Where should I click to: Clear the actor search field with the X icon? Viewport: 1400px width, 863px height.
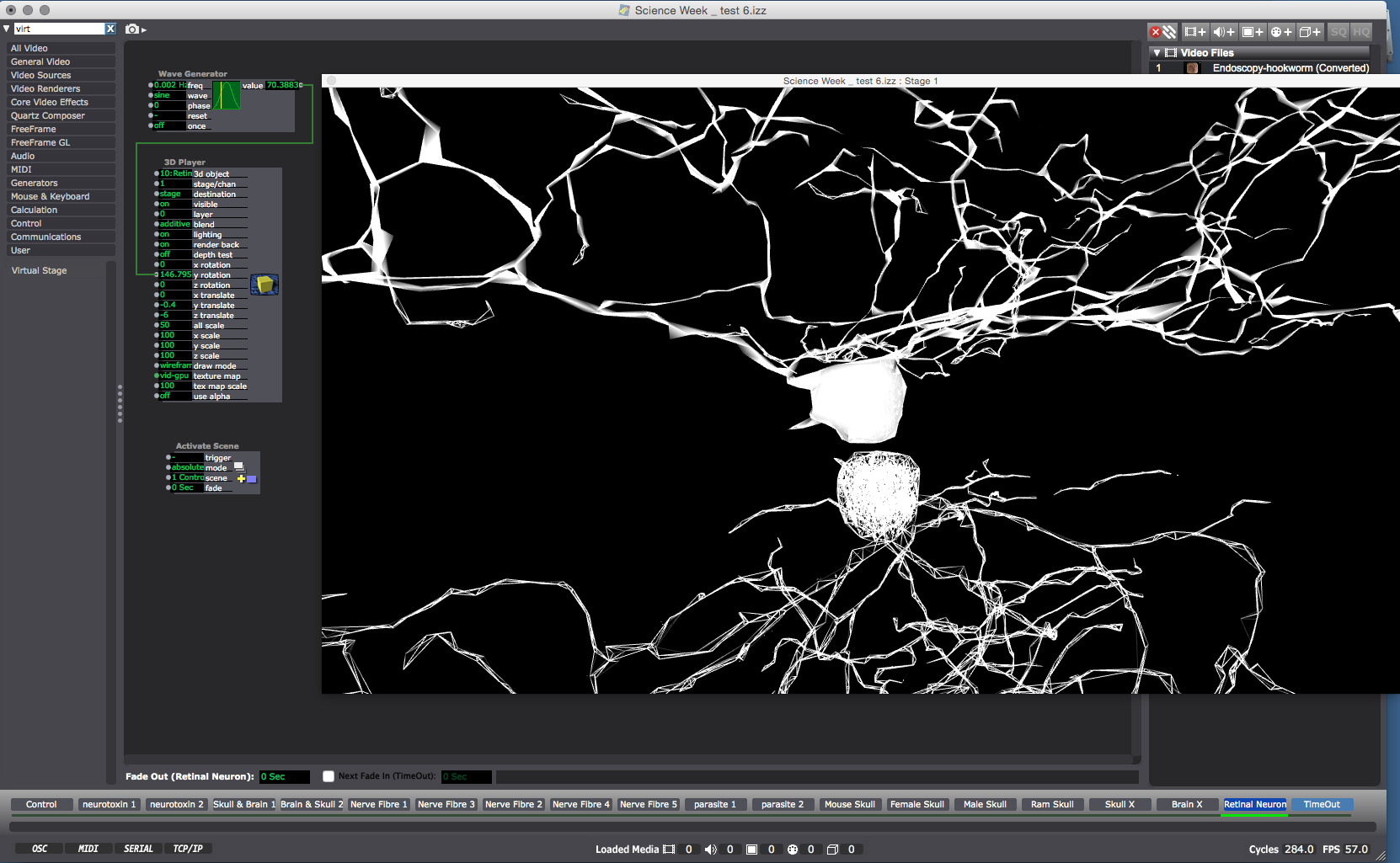[x=110, y=29]
